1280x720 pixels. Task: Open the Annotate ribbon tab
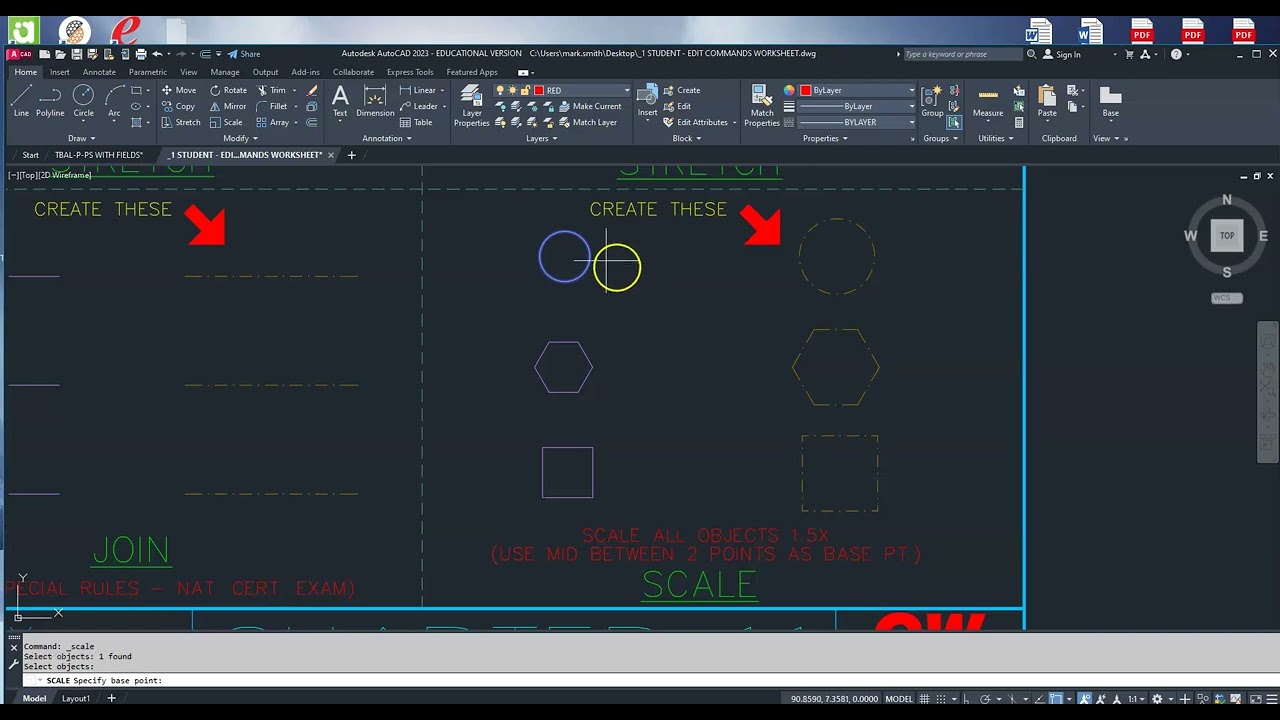tap(99, 72)
